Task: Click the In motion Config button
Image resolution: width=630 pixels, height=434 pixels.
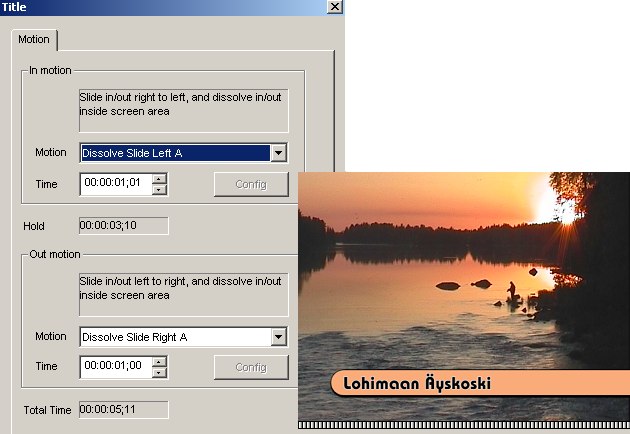Action: [x=251, y=184]
